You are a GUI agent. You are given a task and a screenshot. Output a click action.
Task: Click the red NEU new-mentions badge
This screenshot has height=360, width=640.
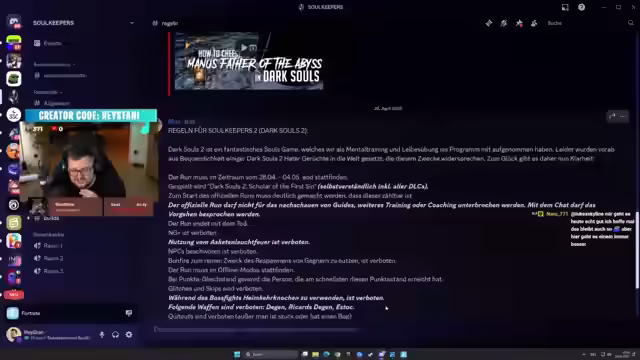click(14, 294)
